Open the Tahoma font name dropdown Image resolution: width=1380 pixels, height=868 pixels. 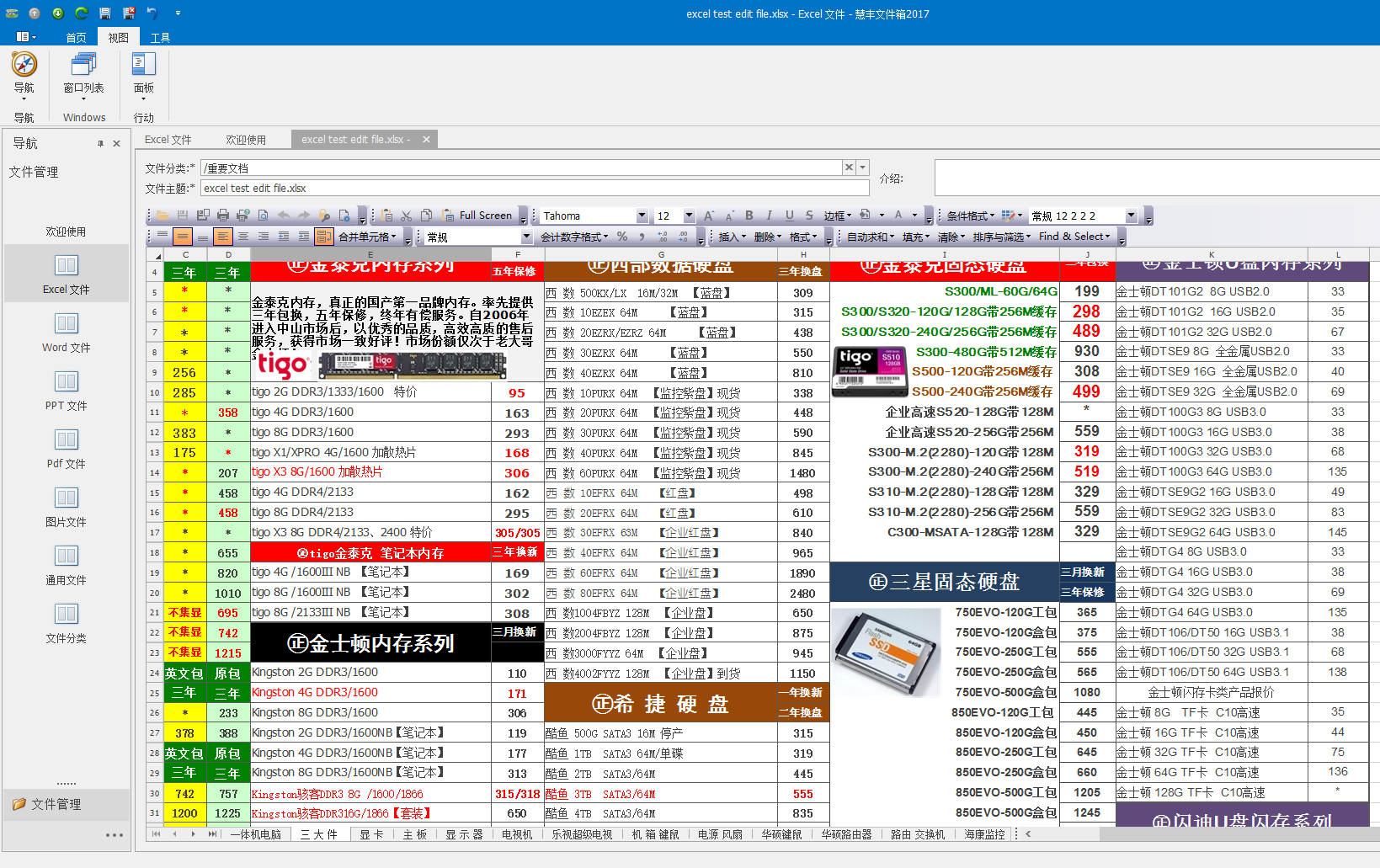tap(642, 216)
